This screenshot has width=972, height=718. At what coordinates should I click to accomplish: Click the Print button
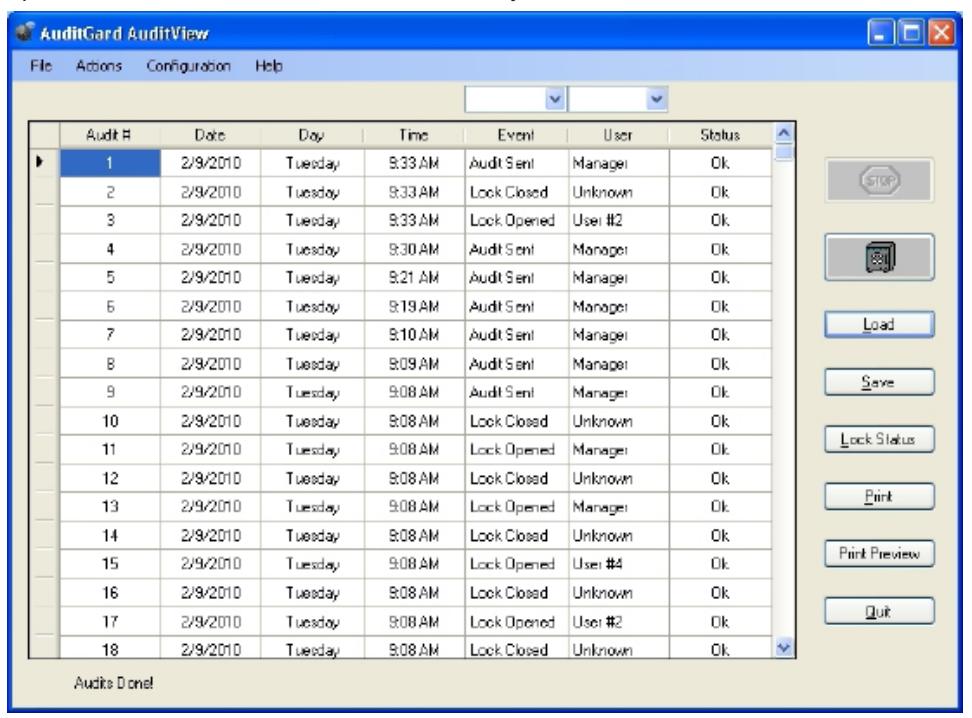coord(879,496)
